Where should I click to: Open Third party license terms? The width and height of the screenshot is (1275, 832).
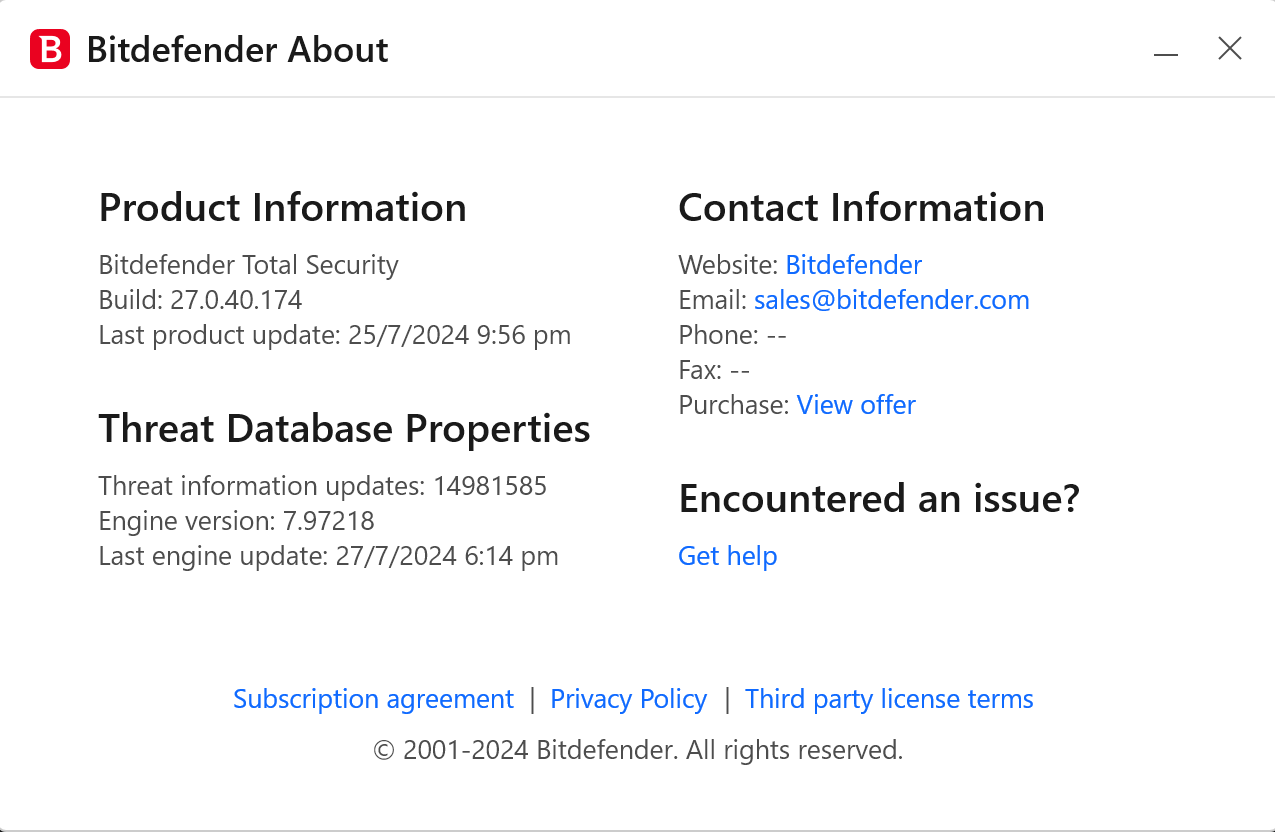(x=889, y=699)
